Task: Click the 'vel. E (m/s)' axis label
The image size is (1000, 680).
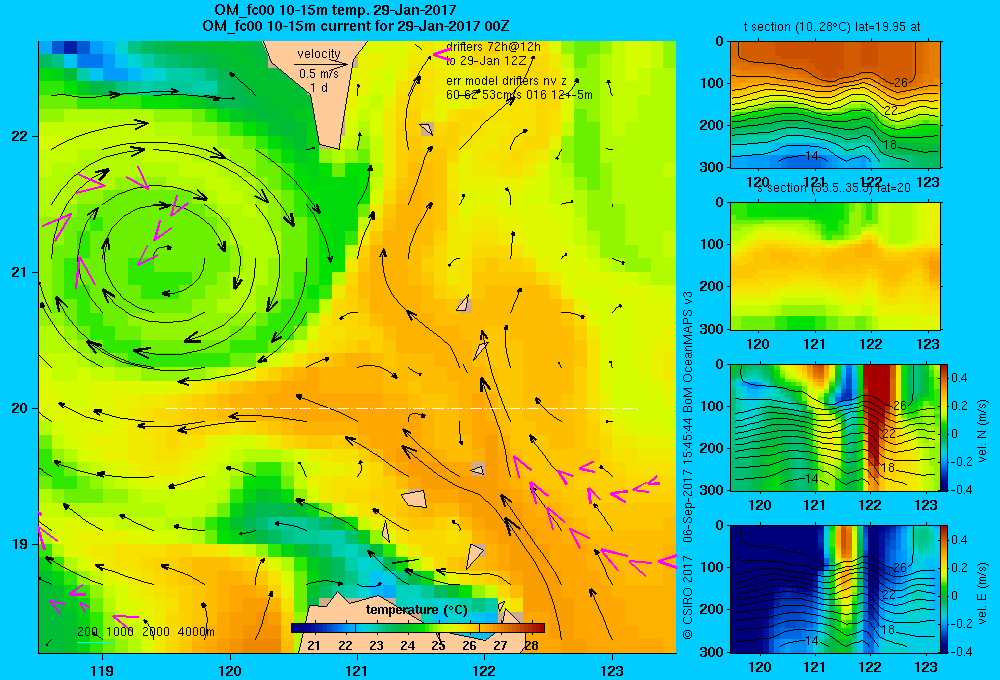Action: point(982,593)
